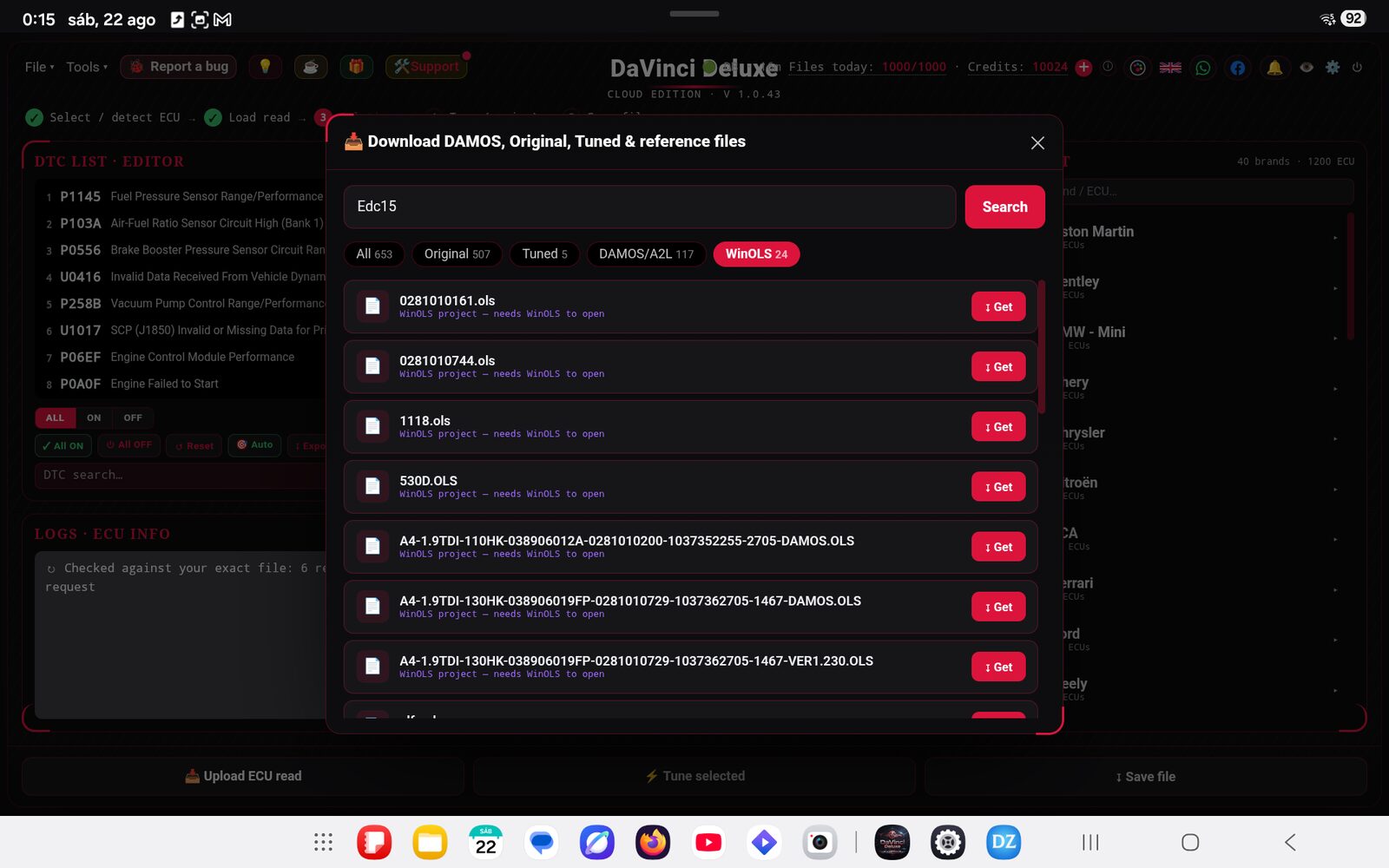Click file icon of 0281010161.ols row
1389x868 pixels.
coord(372,306)
